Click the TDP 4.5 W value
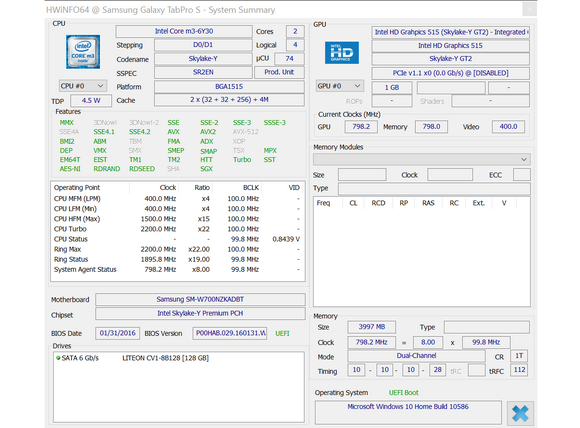The width and height of the screenshot is (580, 428). pos(91,100)
